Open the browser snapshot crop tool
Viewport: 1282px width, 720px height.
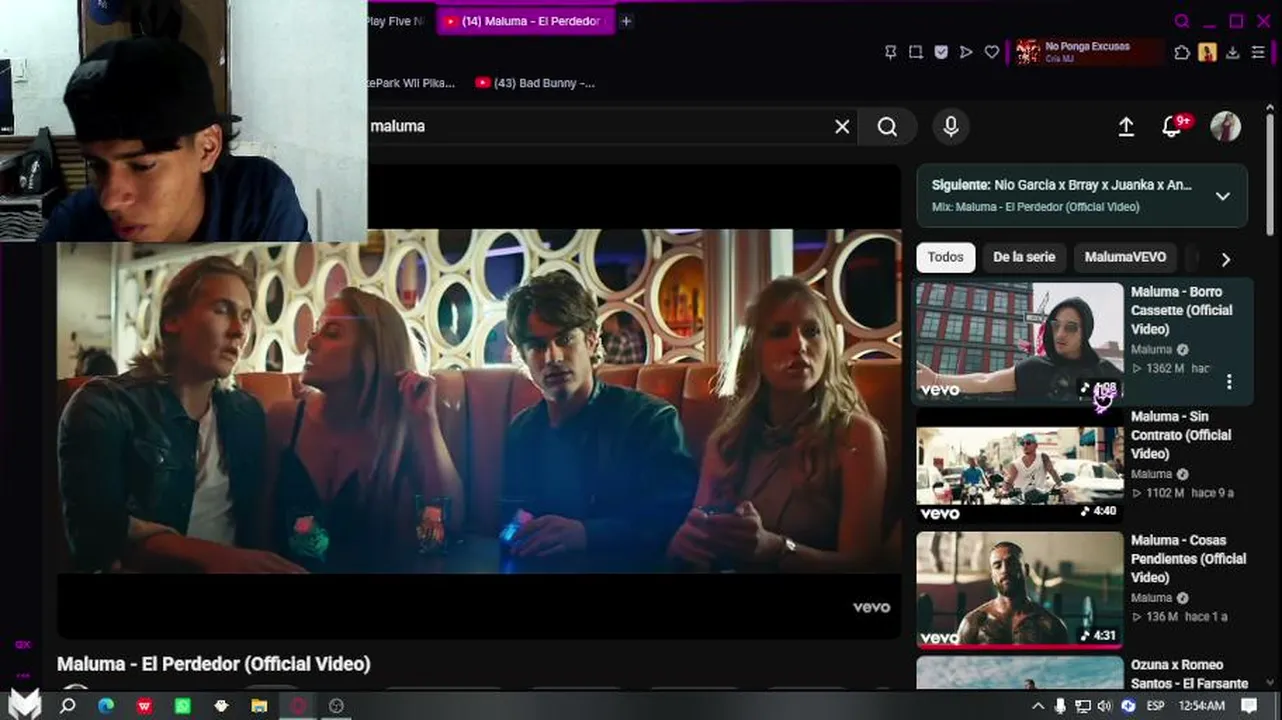coord(915,52)
